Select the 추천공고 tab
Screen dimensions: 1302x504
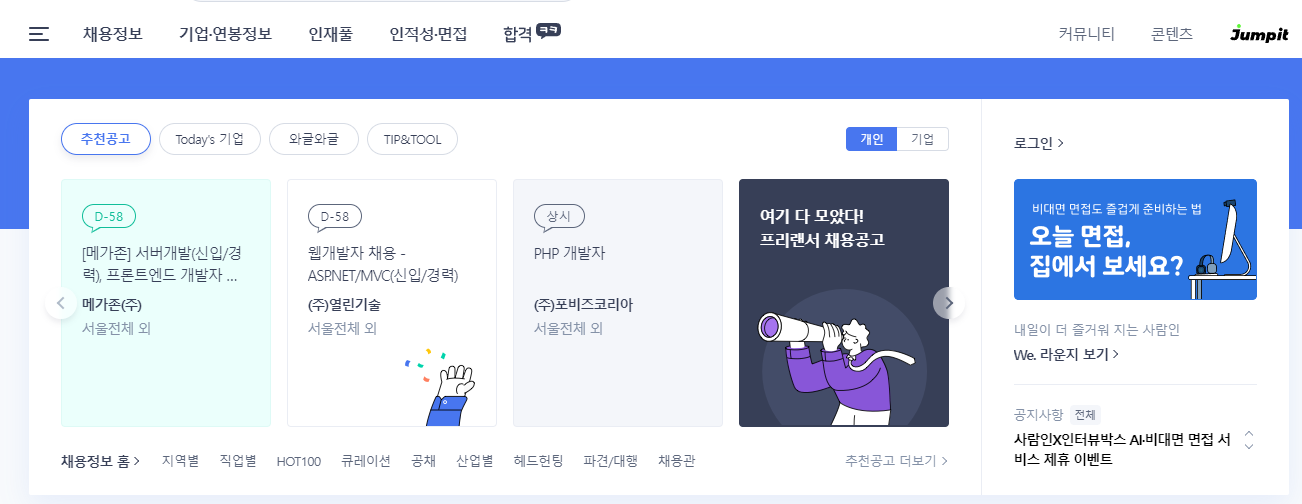[x=106, y=139]
